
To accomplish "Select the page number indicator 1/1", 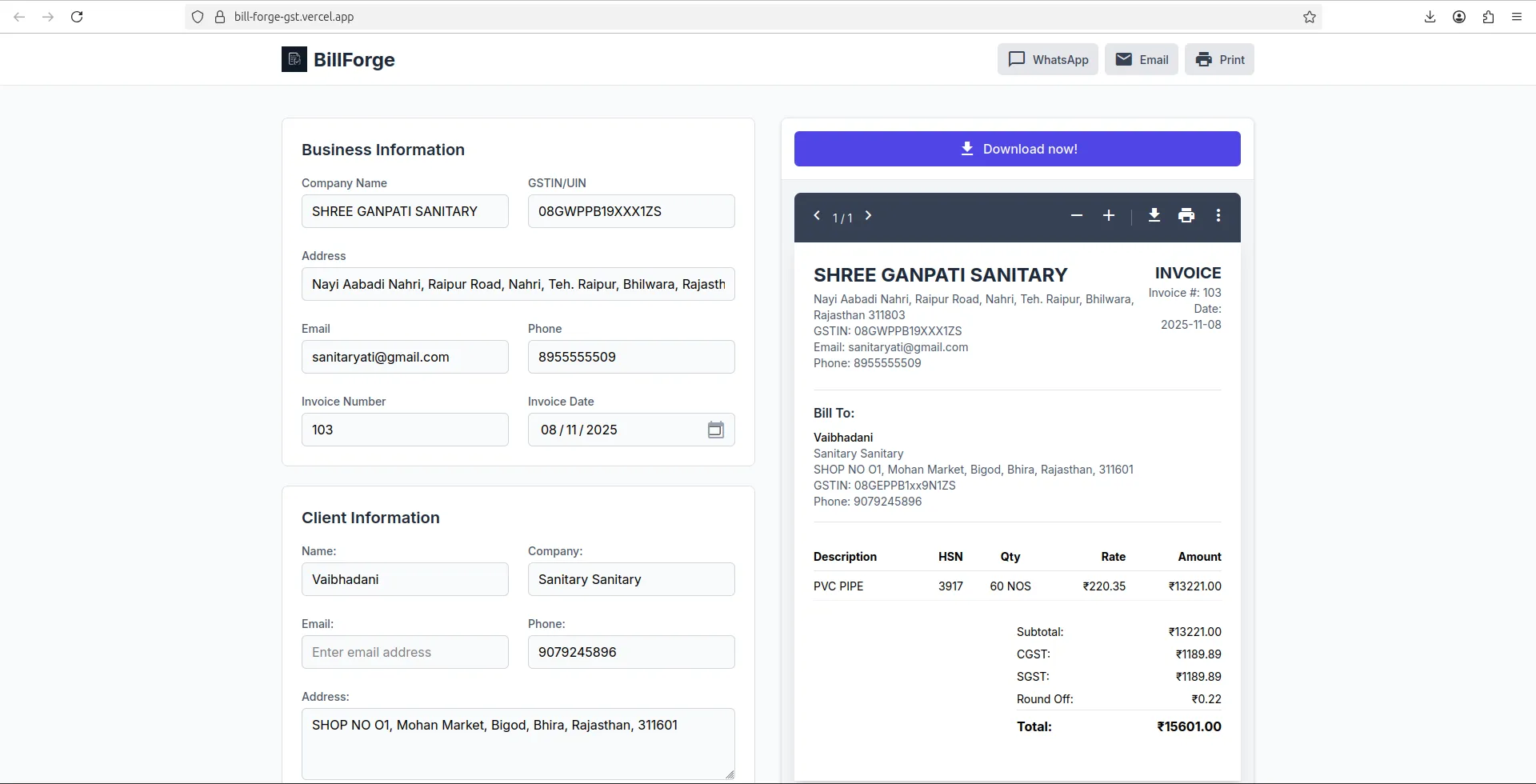I will click(842, 218).
